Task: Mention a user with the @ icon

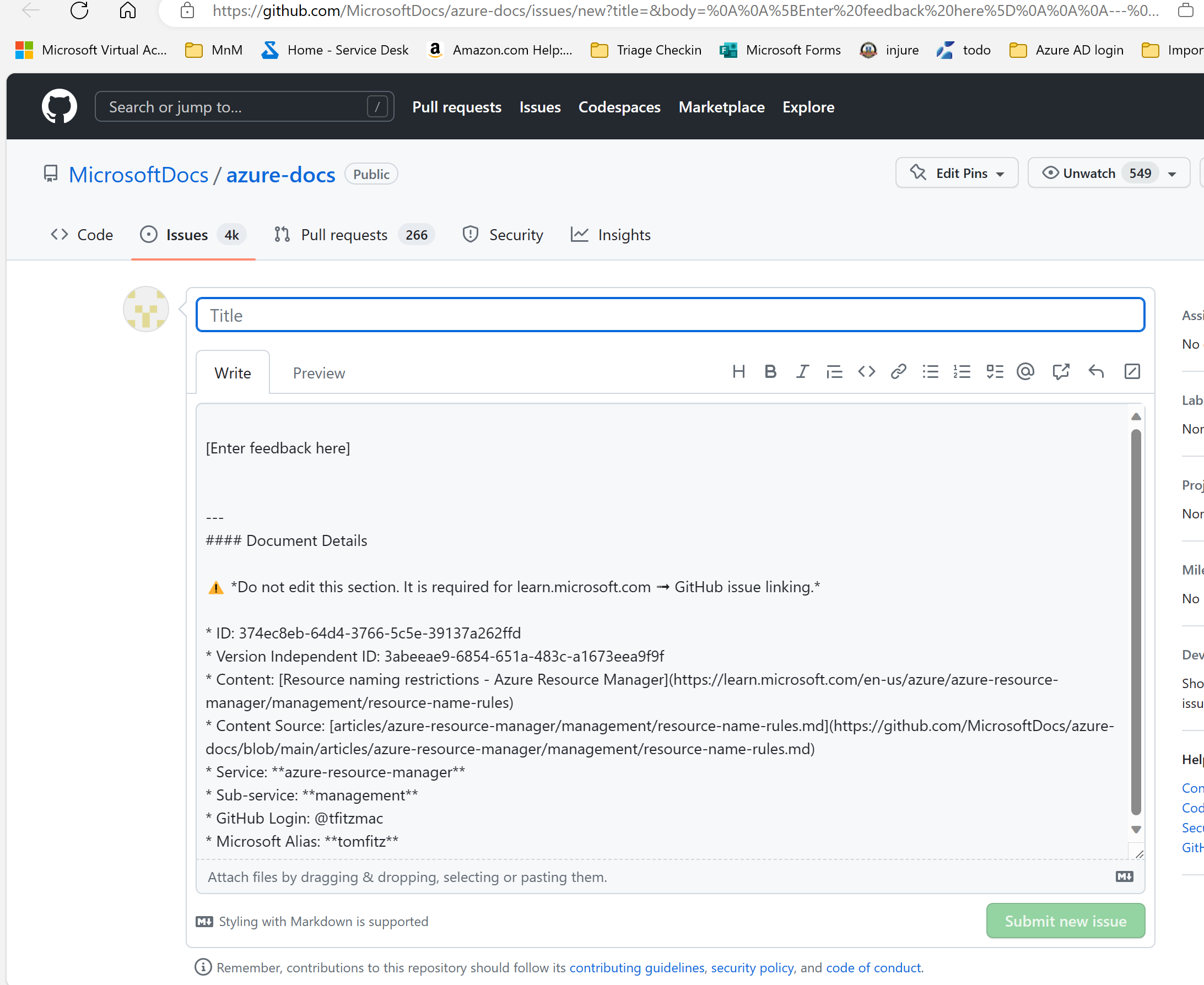Action: tap(1026, 372)
